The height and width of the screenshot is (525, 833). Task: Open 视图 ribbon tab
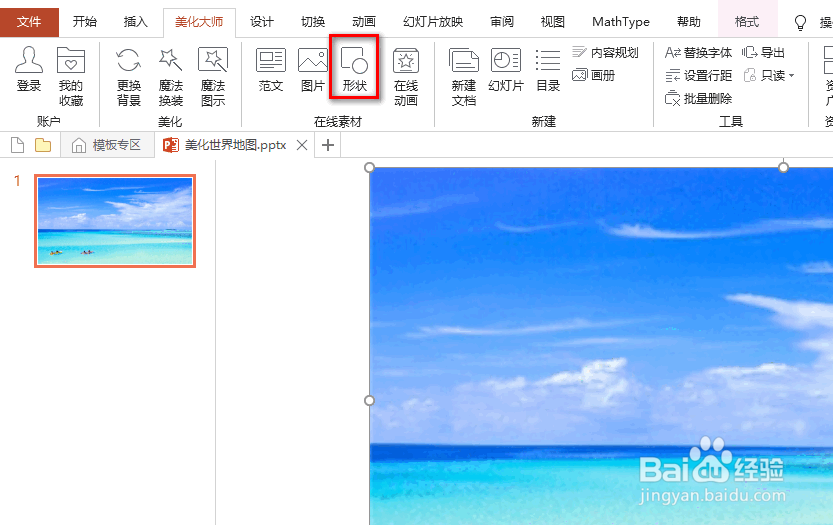(552, 22)
